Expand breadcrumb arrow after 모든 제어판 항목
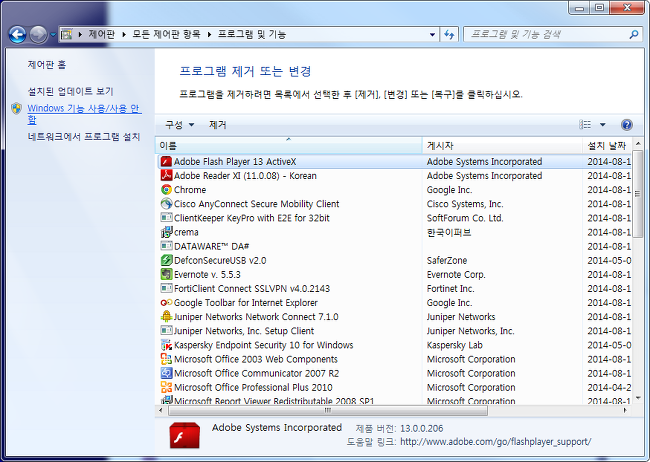This screenshot has height=462, width=650. [209, 34]
